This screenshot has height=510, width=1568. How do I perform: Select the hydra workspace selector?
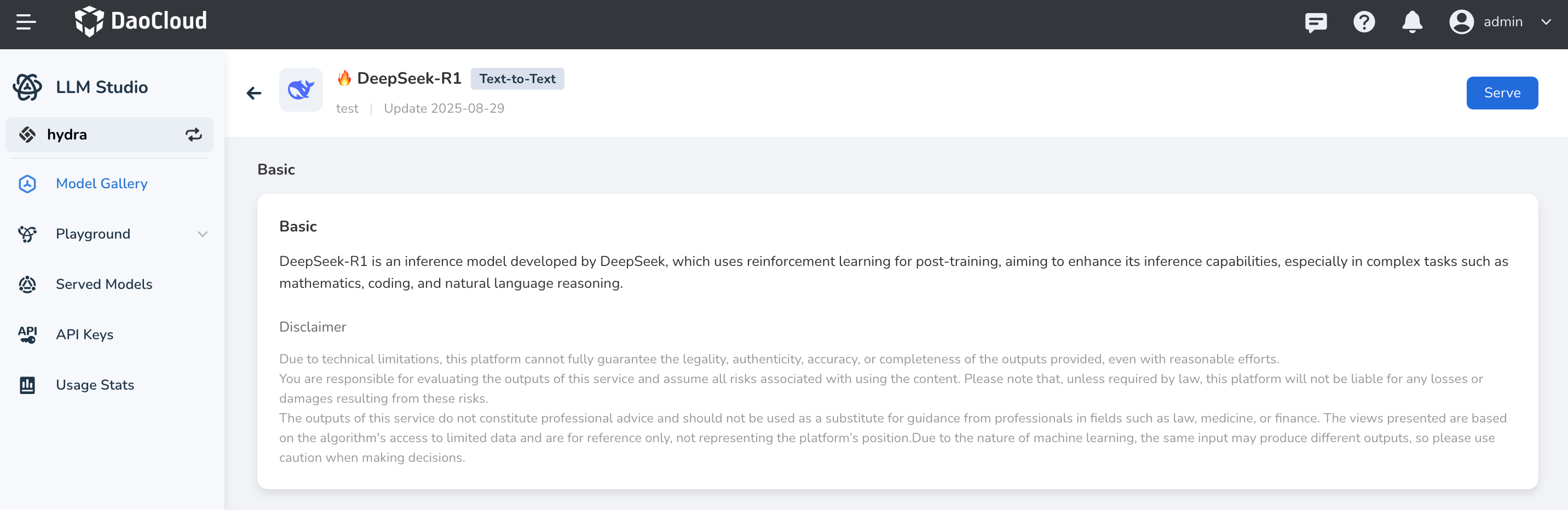point(67,135)
